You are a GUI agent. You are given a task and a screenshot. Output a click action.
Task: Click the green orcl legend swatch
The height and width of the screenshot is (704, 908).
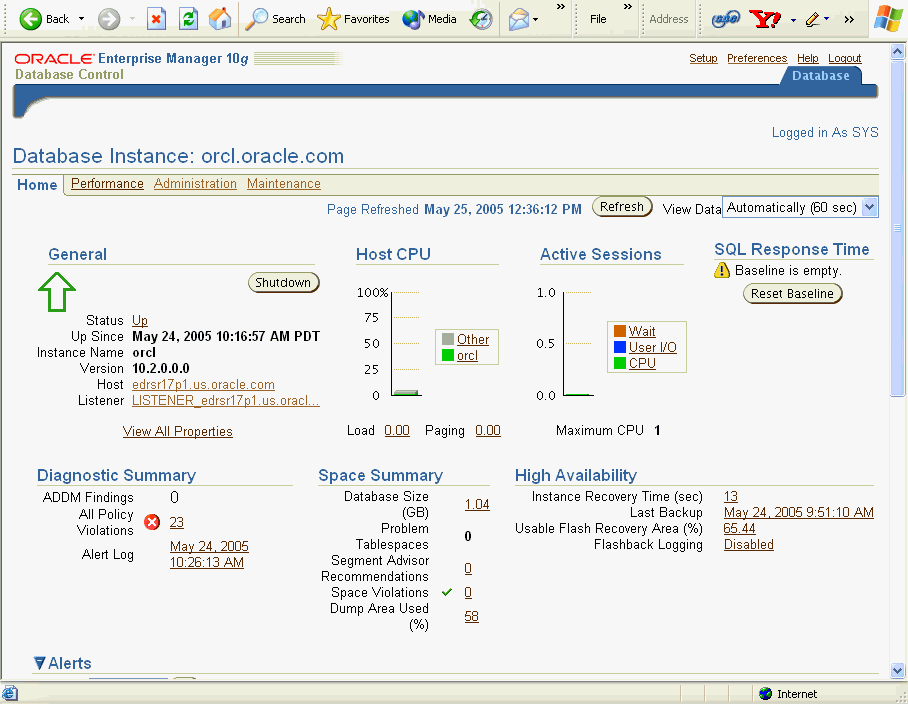click(448, 356)
